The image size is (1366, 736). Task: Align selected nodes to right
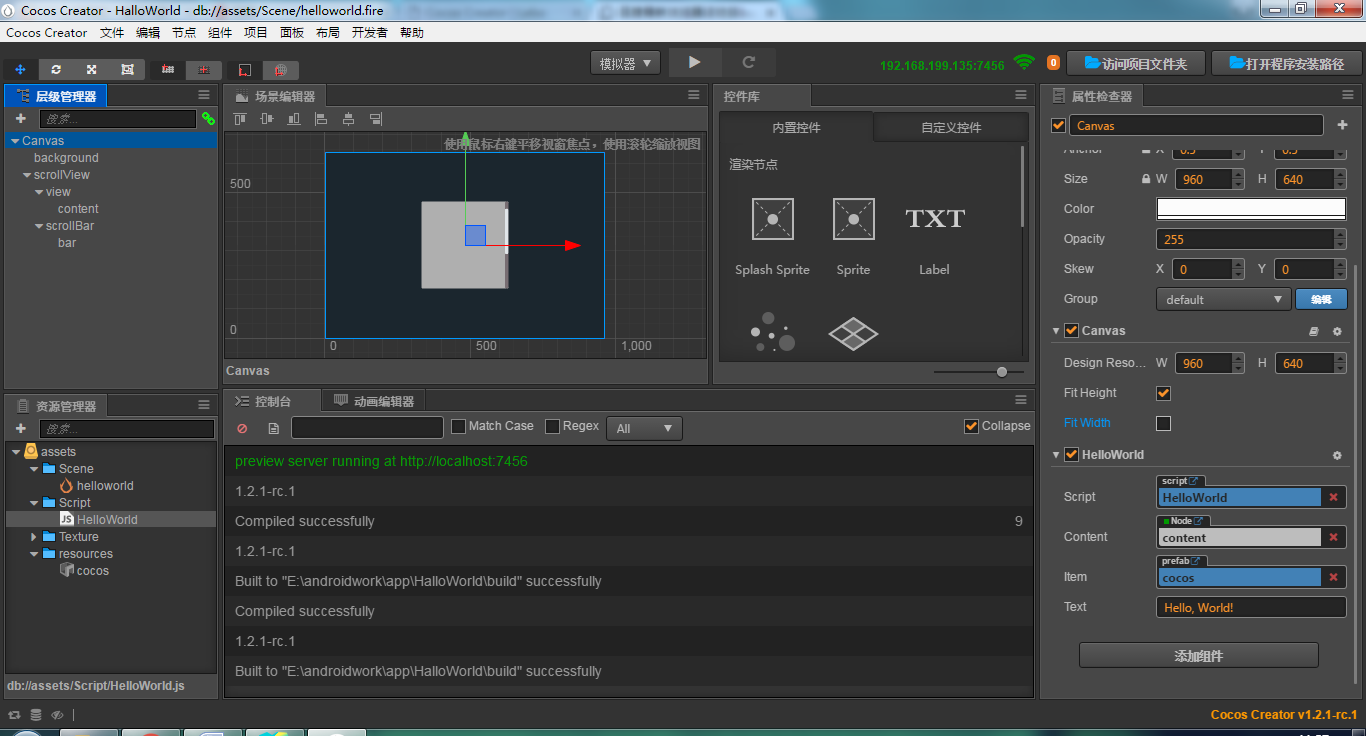(375, 118)
